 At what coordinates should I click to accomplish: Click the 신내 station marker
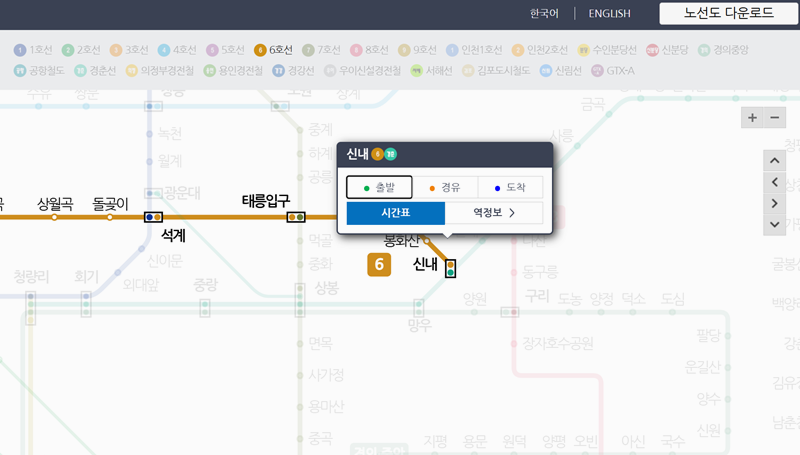[x=451, y=268]
